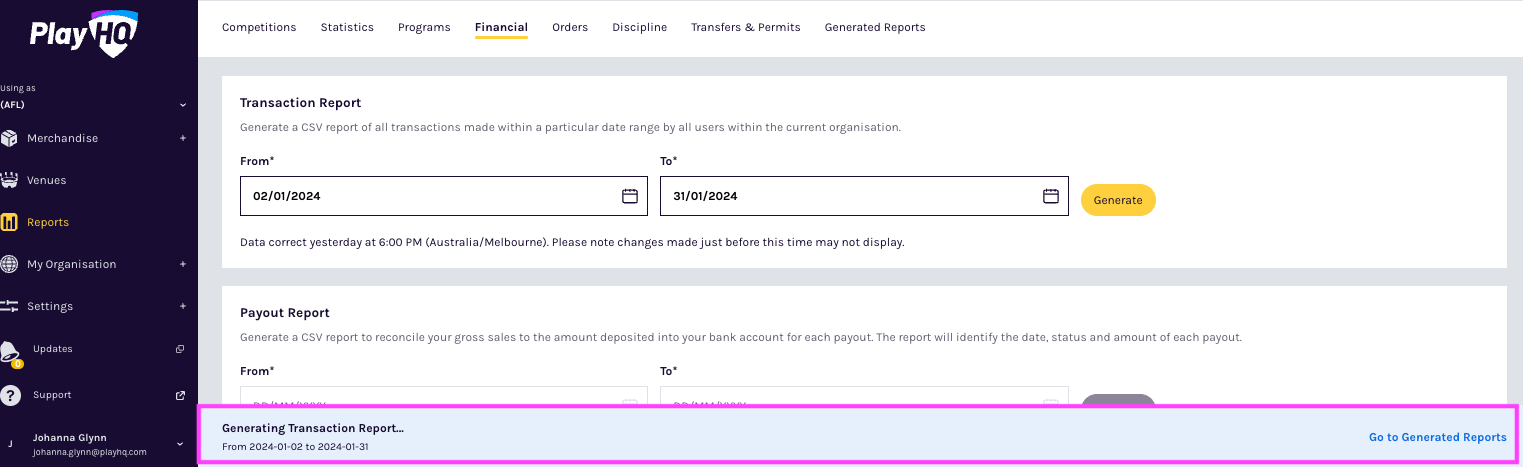Screen dimensions: 1523x467
Task: Open the Support question mark icon
Action: (10, 395)
